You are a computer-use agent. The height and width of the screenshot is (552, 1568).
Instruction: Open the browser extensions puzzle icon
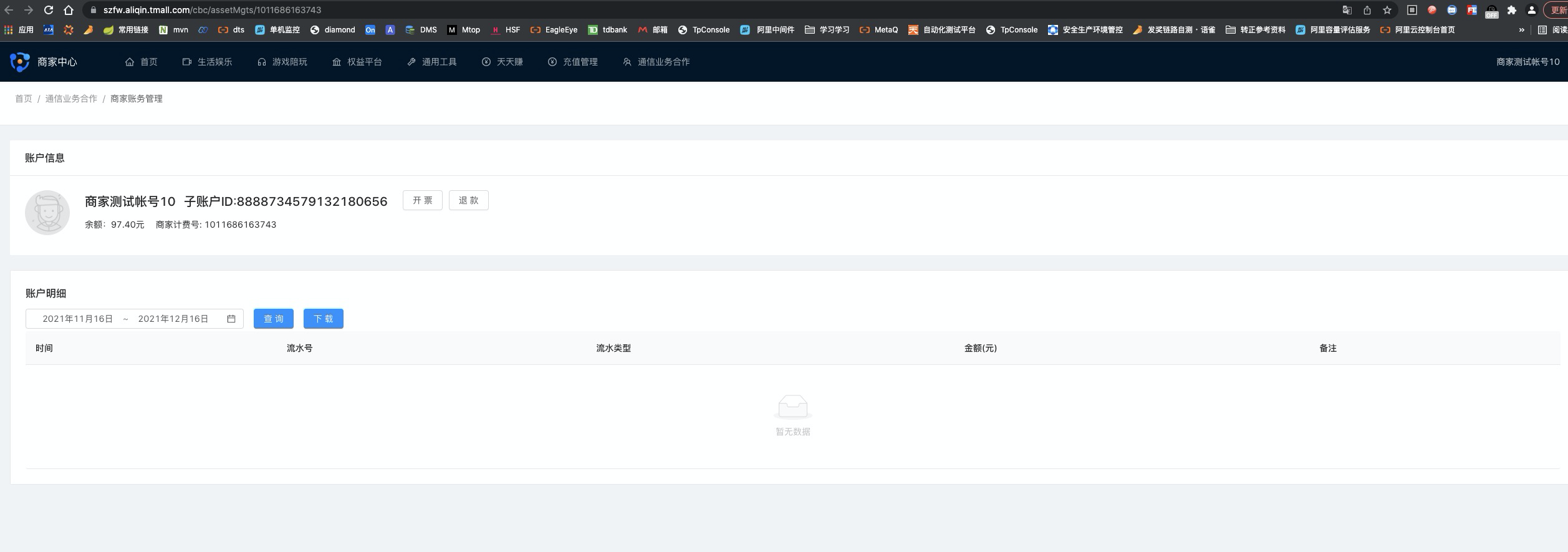pos(1512,10)
